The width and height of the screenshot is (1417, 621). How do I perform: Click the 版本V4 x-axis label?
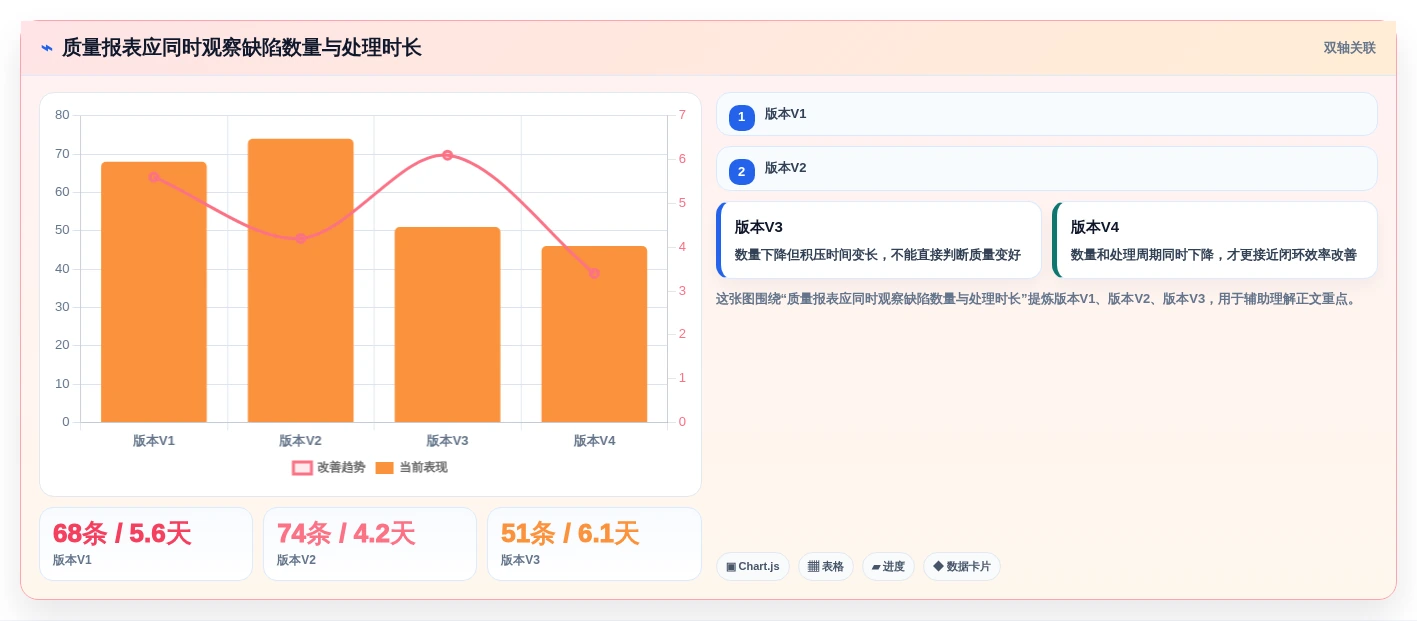pos(594,441)
